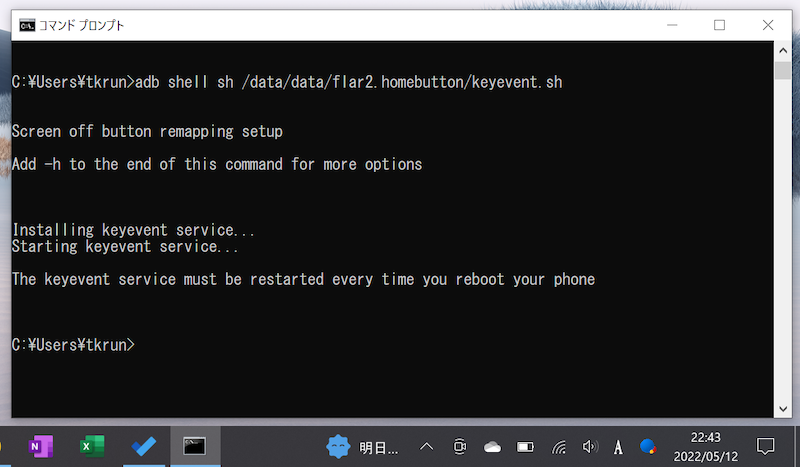
Task: Toggle the IME input mode 'A' indicator
Action: pyautogui.click(x=619, y=446)
